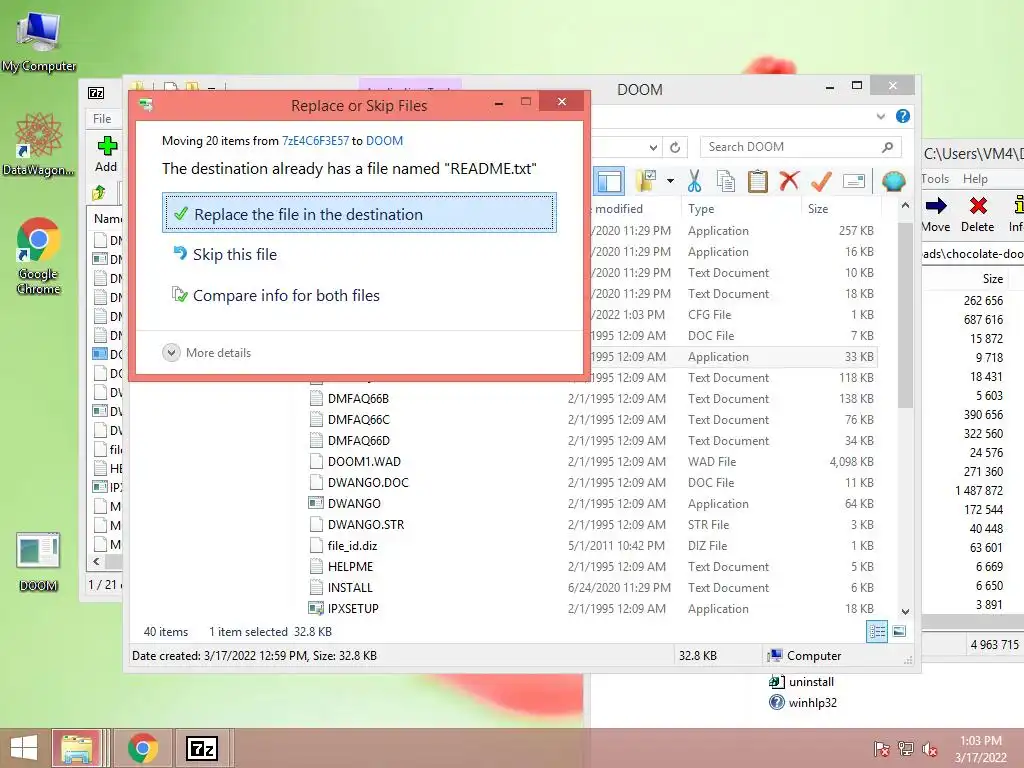Open the DOOM destination folder link

(x=385, y=140)
